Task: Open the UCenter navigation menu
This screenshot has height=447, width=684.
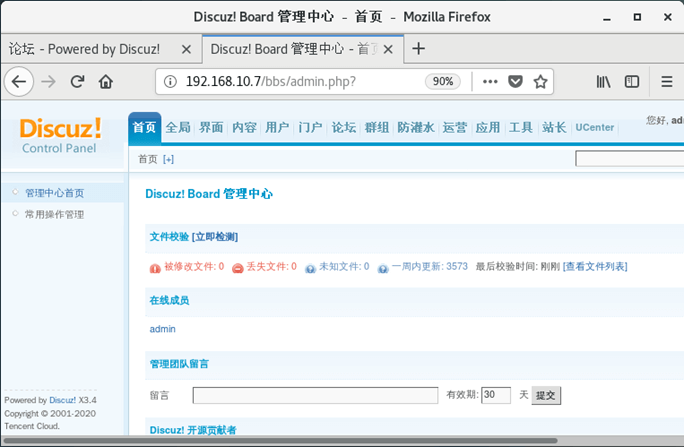Action: 595,127
